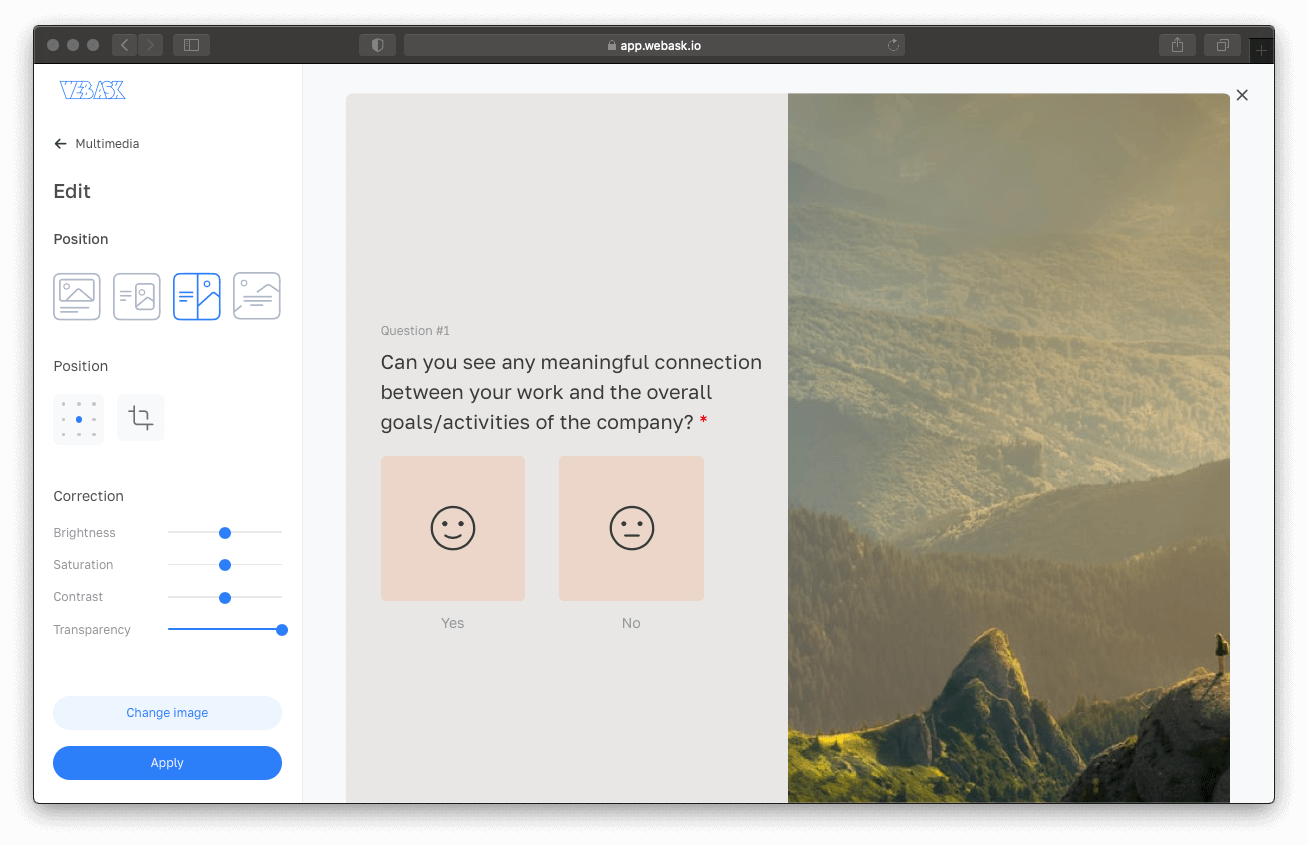Click the Transparency label
This screenshot has height=845, width=1308.
tap(92, 630)
